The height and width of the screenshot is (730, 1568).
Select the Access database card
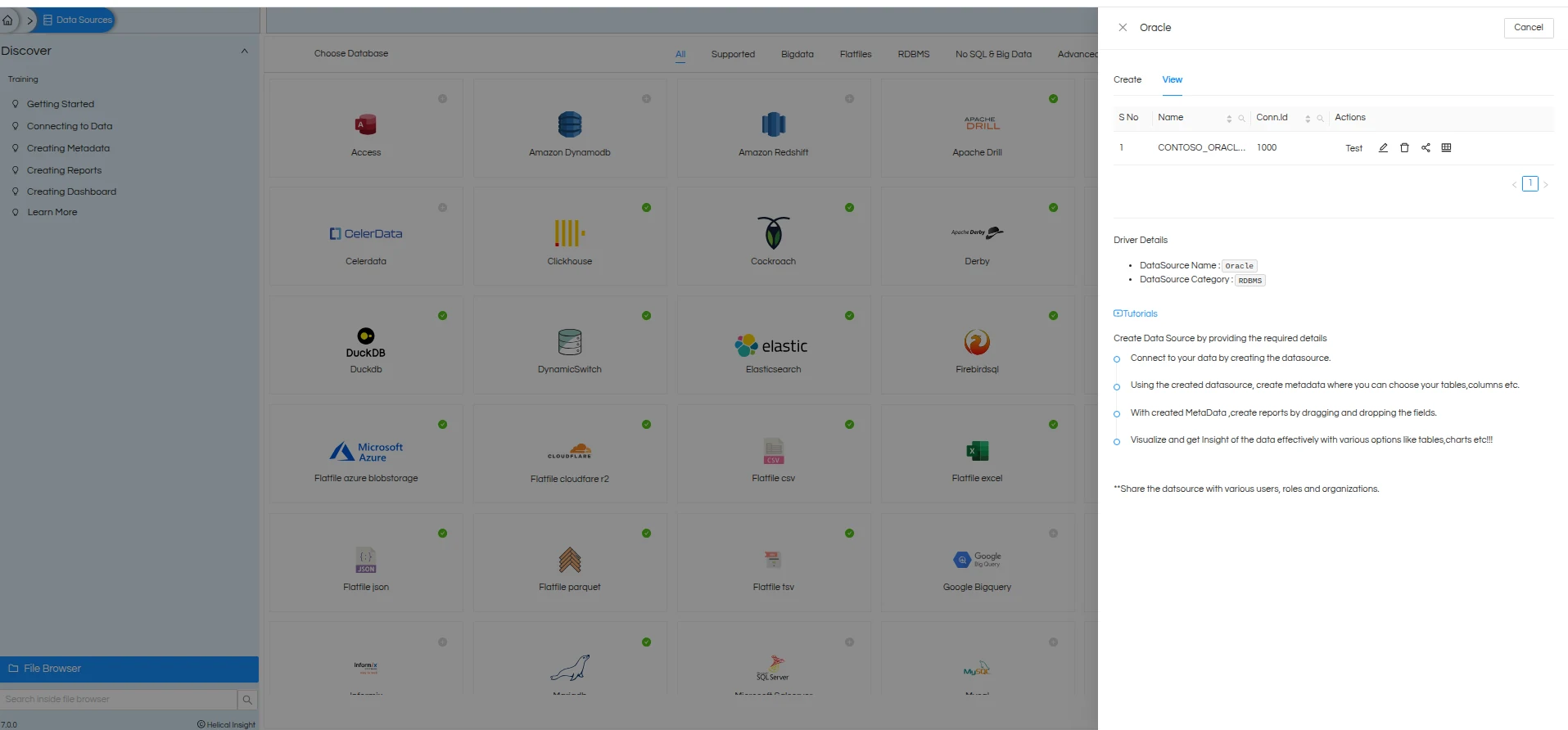(x=366, y=128)
